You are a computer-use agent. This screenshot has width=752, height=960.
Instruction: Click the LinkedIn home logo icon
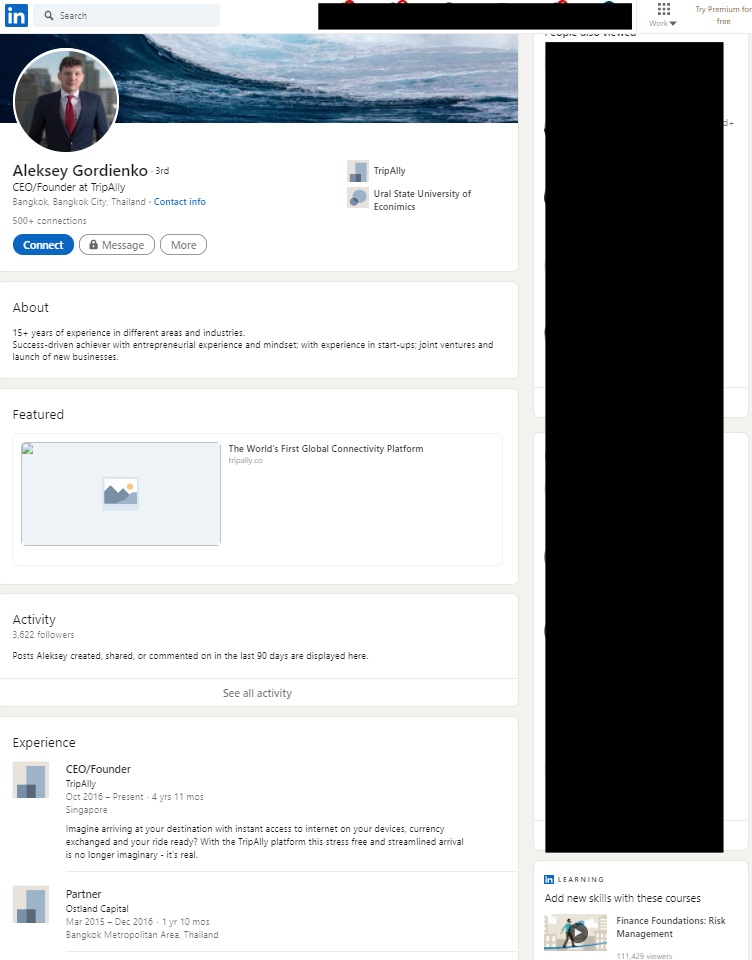pyautogui.click(x=16, y=15)
